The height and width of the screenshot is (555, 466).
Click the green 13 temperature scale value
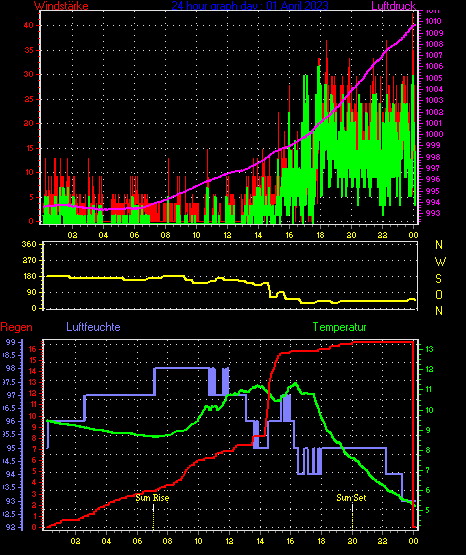pyautogui.click(x=429, y=349)
